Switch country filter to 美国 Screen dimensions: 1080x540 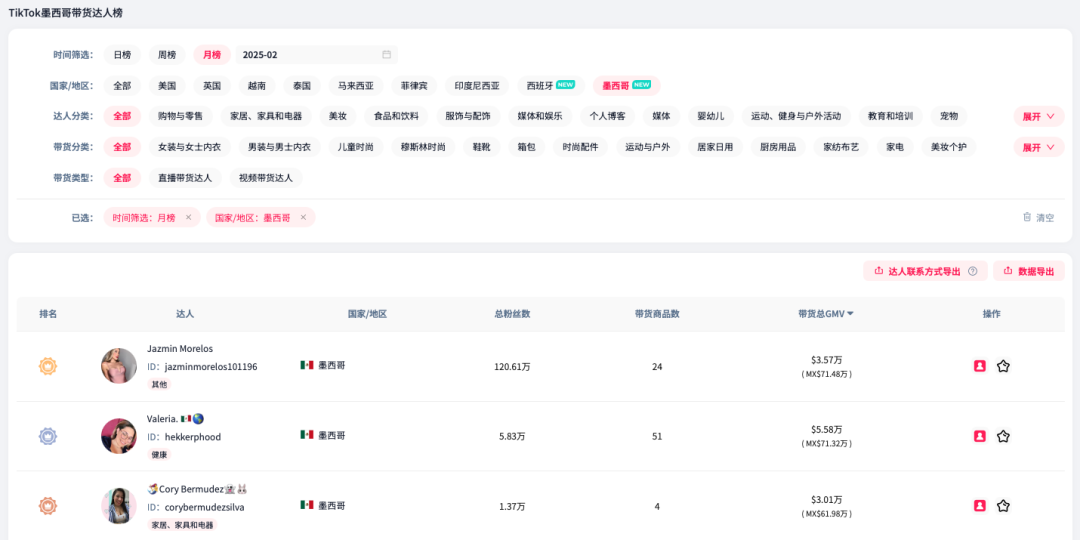167,86
